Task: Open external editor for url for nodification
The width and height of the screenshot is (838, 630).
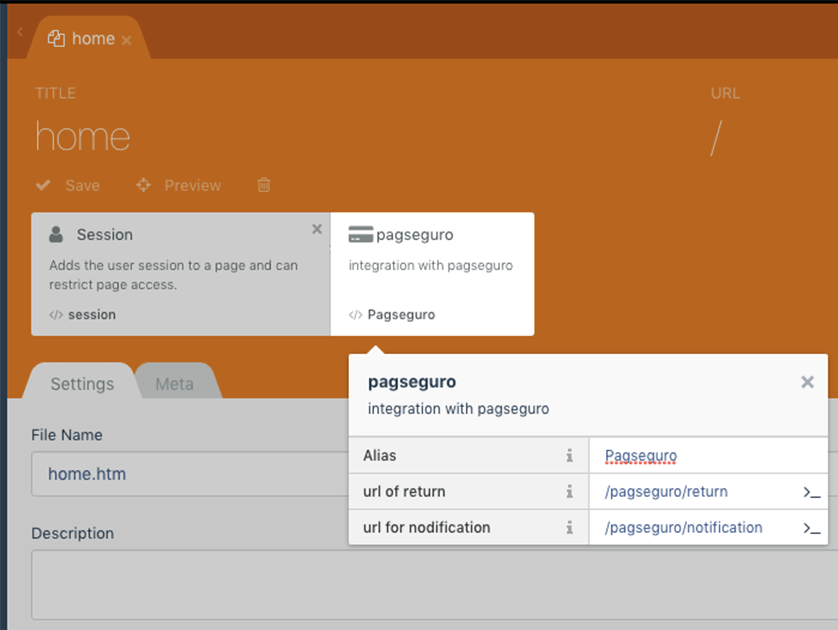Action: pyautogui.click(x=812, y=528)
